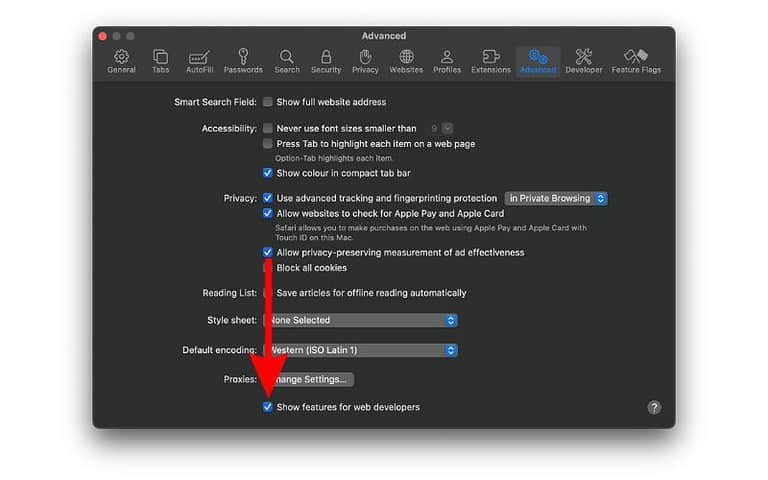Open the Style sheet None Selected dropdown

pyautogui.click(x=360, y=320)
